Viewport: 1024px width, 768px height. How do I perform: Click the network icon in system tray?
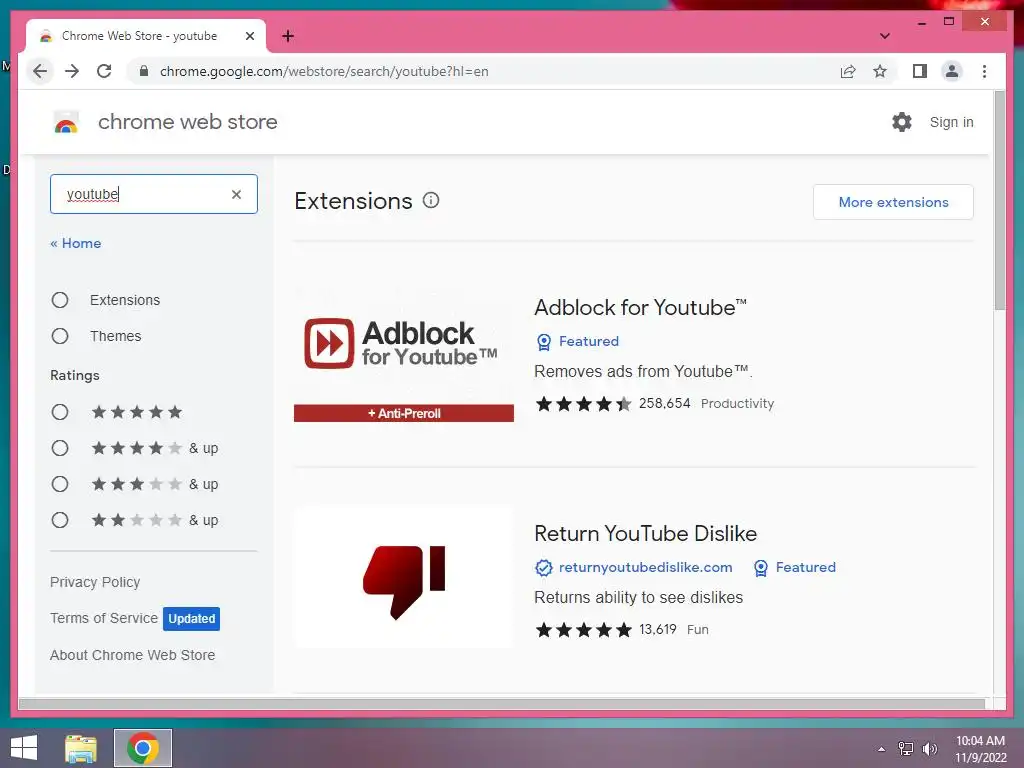tap(906, 749)
